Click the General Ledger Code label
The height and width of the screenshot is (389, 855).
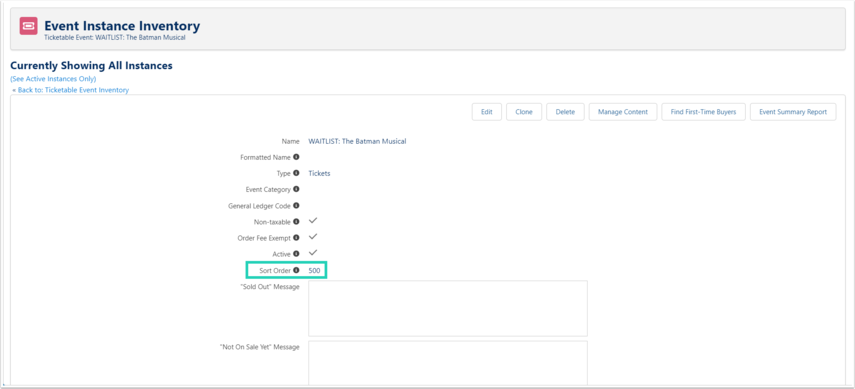(260, 206)
